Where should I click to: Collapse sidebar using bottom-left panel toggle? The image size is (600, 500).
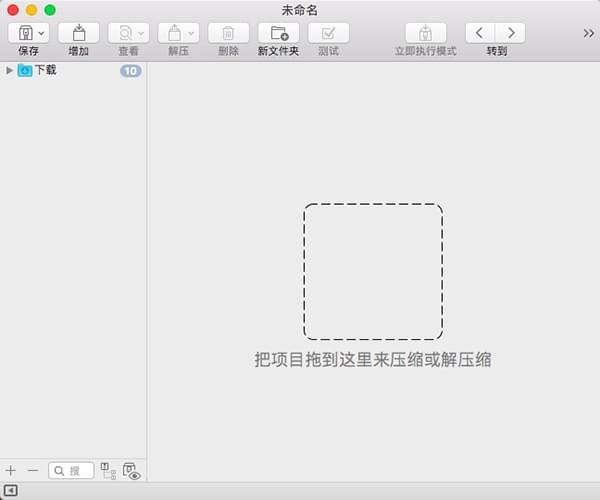10,490
